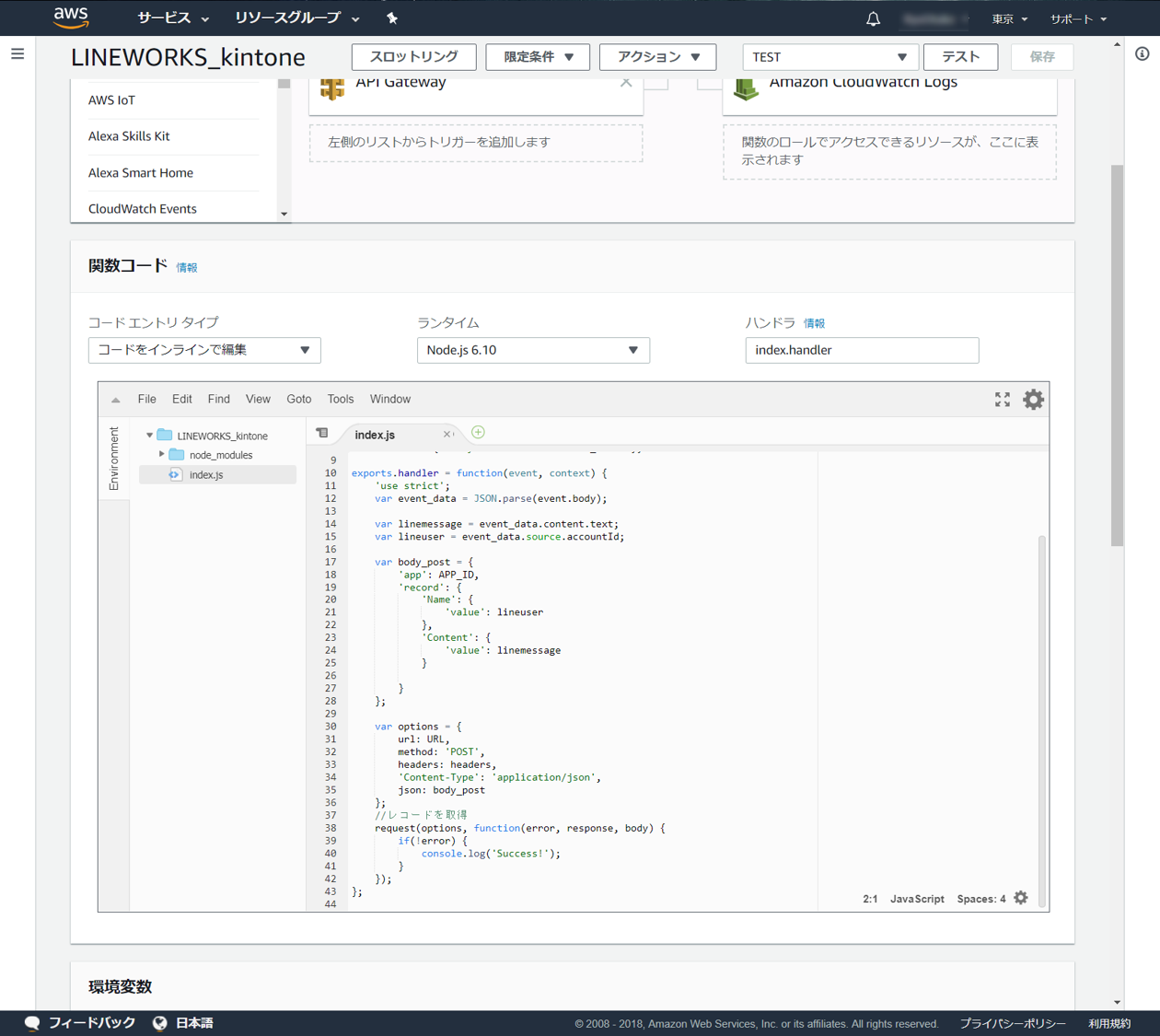Viewport: 1160px width, 1036px height.
Task: Open code editor settings gear
Action: pyautogui.click(x=1033, y=399)
